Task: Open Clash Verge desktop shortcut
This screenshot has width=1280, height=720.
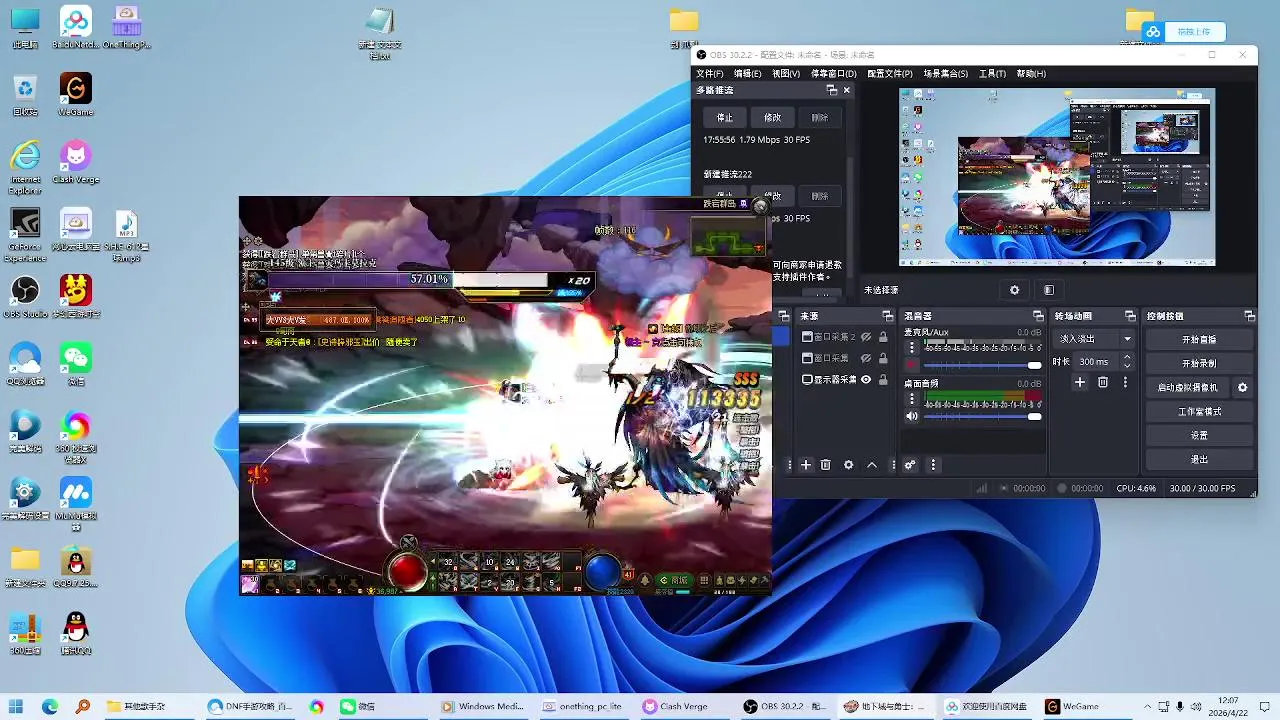Action: coord(75,161)
